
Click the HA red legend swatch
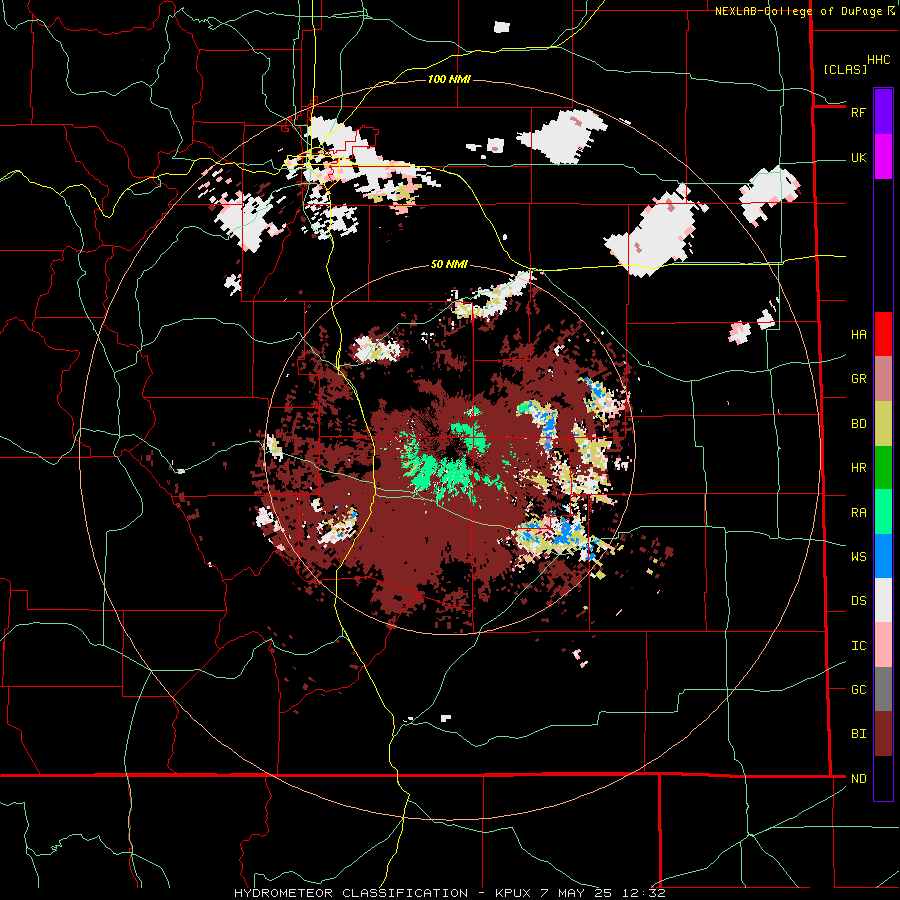tap(883, 334)
